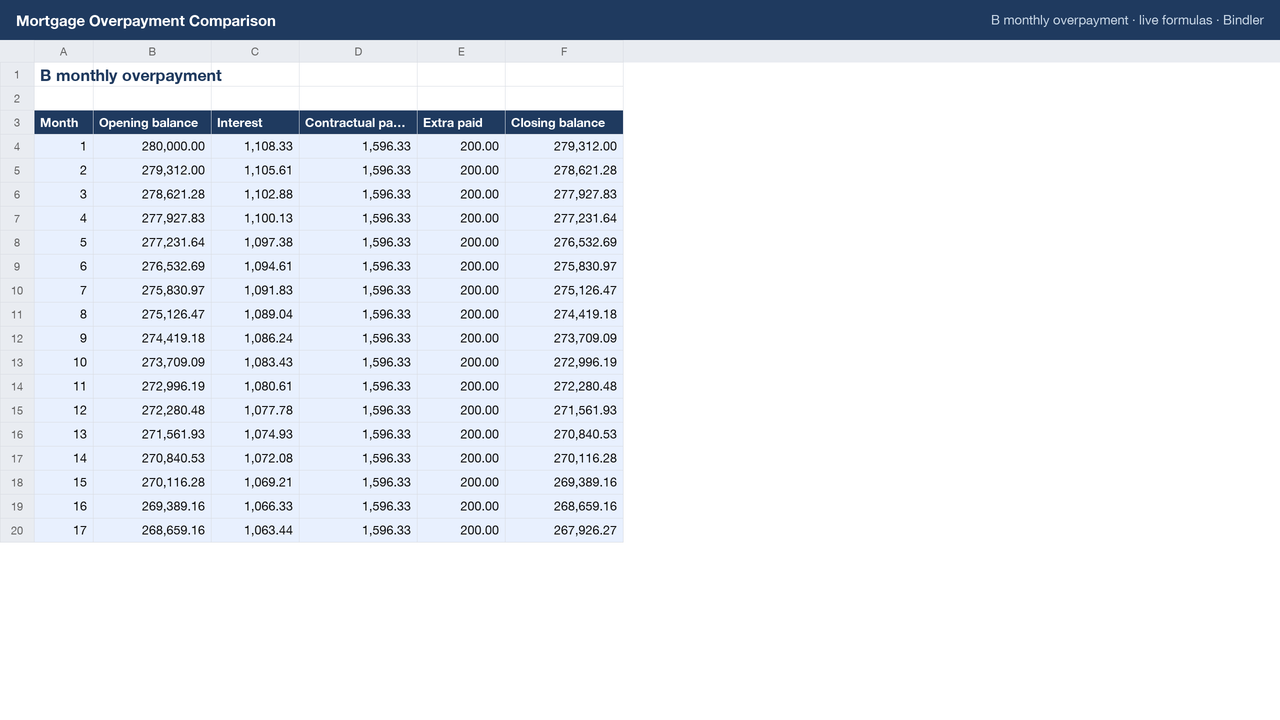Select interest cell 1,072.08
The image size is (1280, 720).
pyautogui.click(x=255, y=459)
